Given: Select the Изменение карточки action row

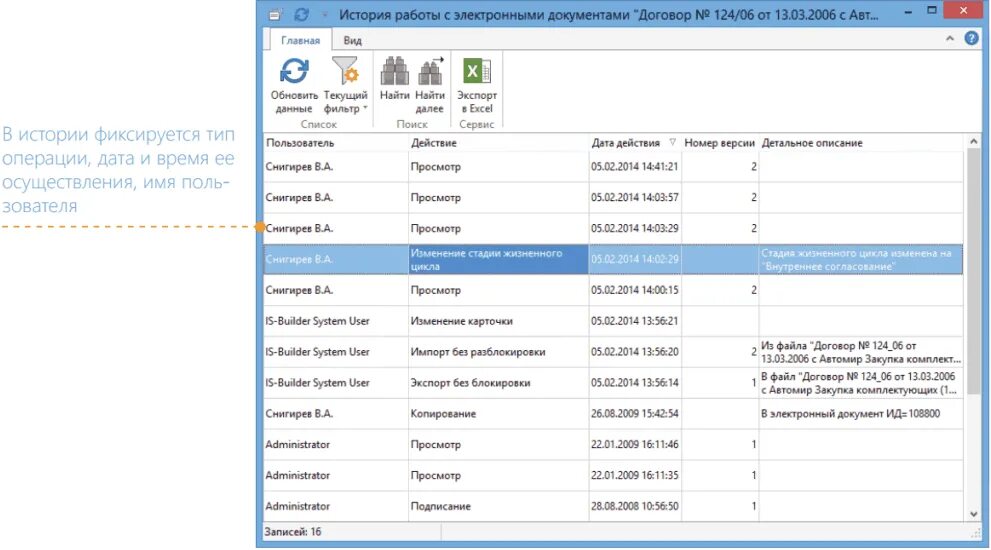Looking at the screenshot, I should [x=613, y=321].
